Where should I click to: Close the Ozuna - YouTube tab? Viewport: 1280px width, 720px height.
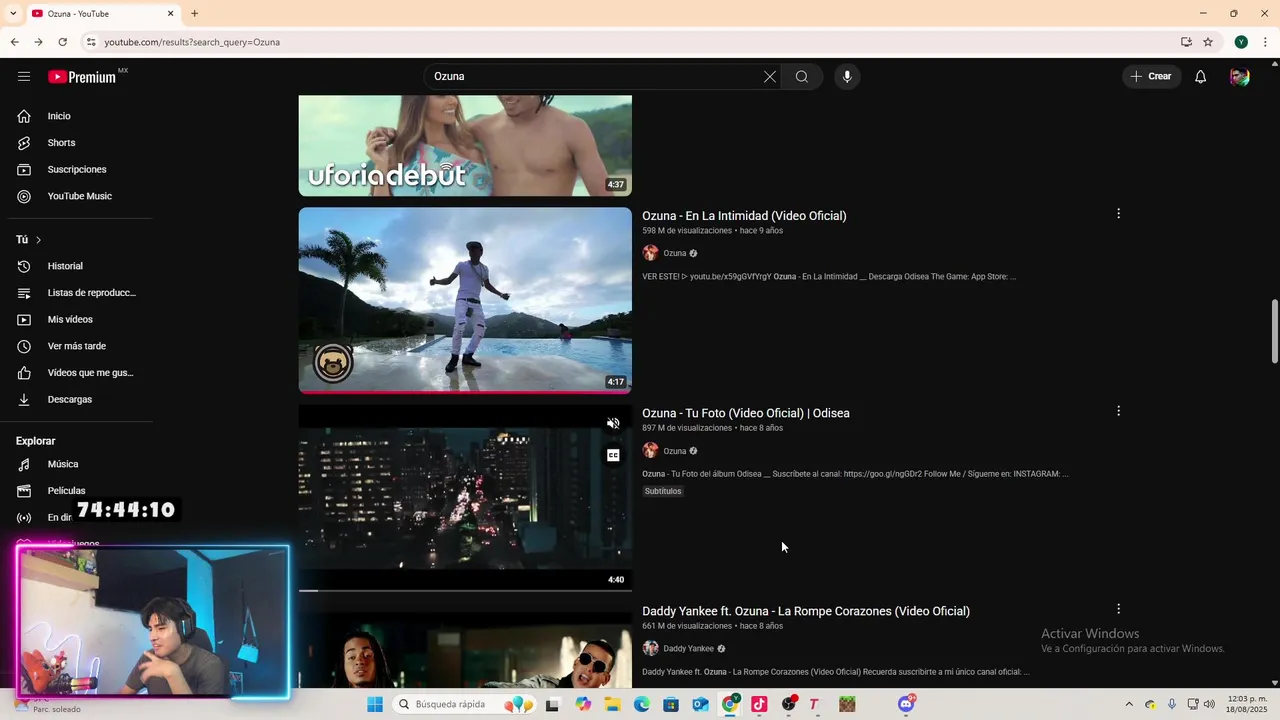(x=170, y=13)
